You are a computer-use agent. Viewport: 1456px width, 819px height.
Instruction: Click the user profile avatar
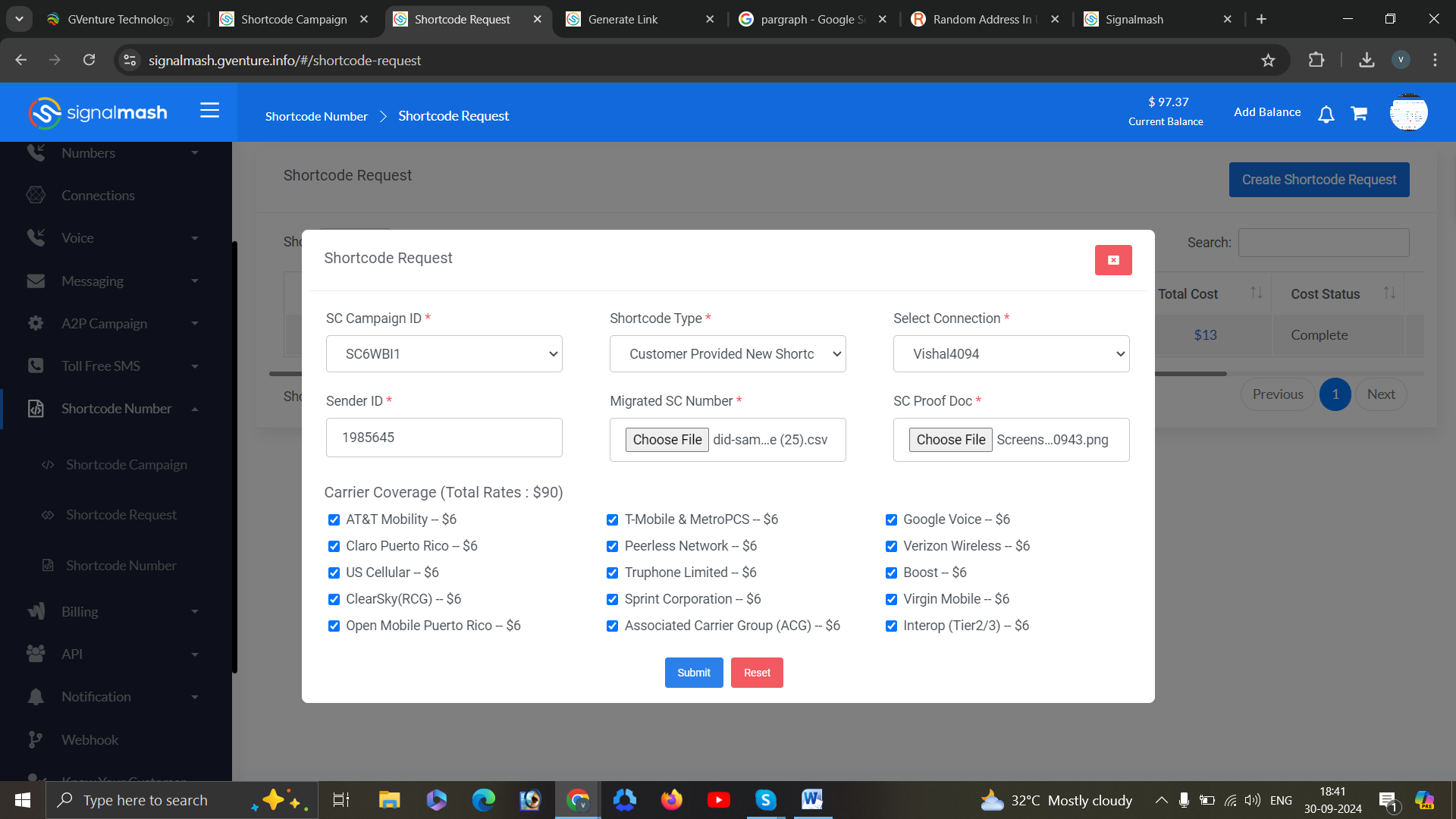click(1408, 113)
